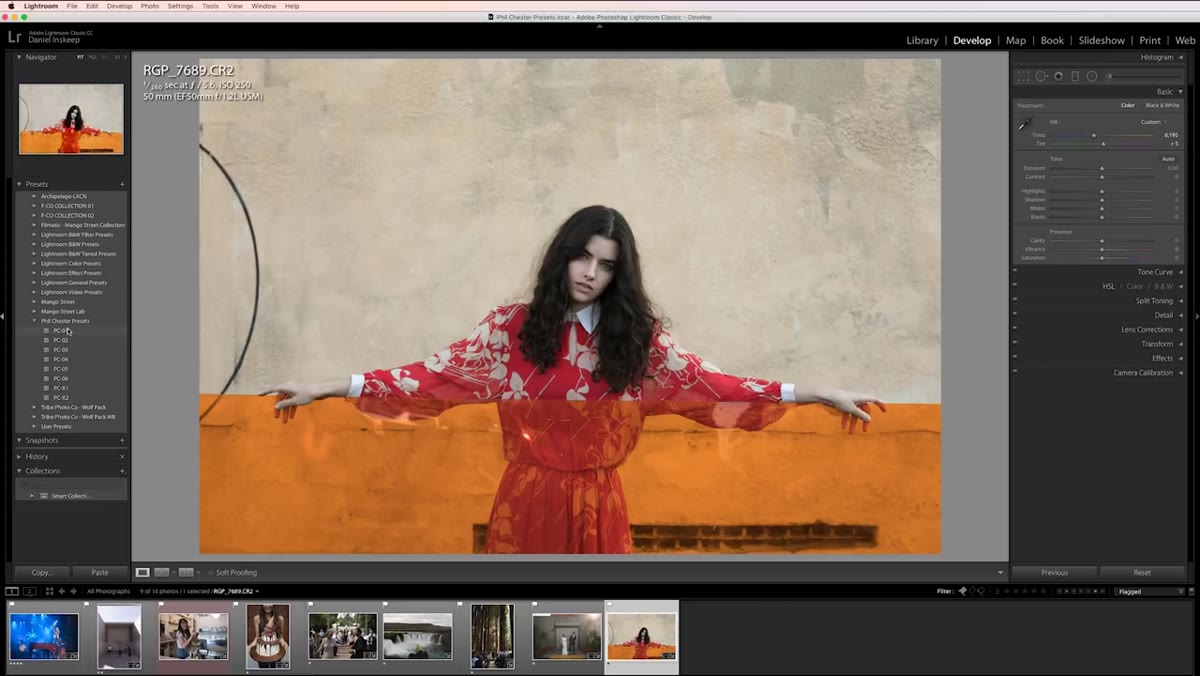Toggle the HSL panel on/off switch

[1015, 286]
